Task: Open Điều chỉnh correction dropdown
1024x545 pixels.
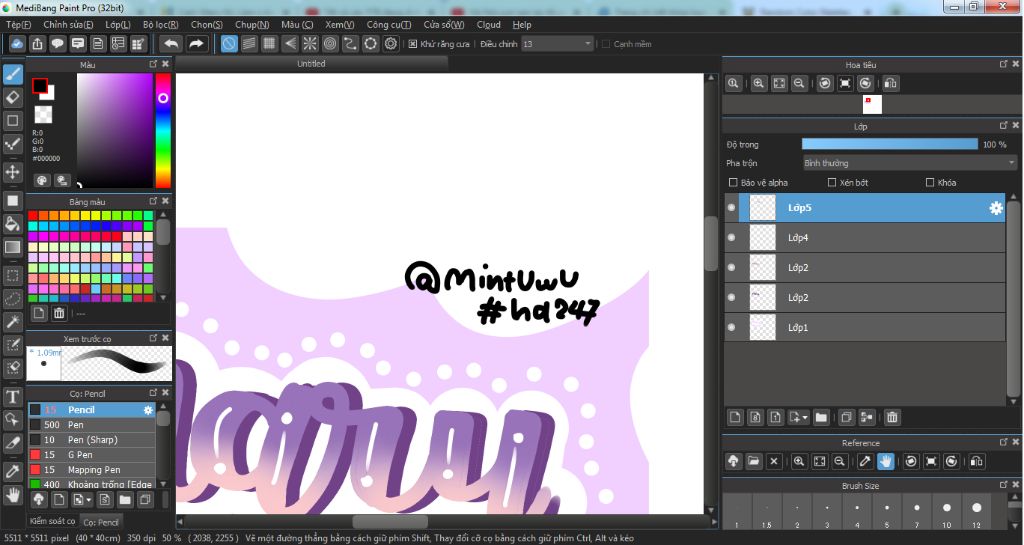Action: pos(557,44)
